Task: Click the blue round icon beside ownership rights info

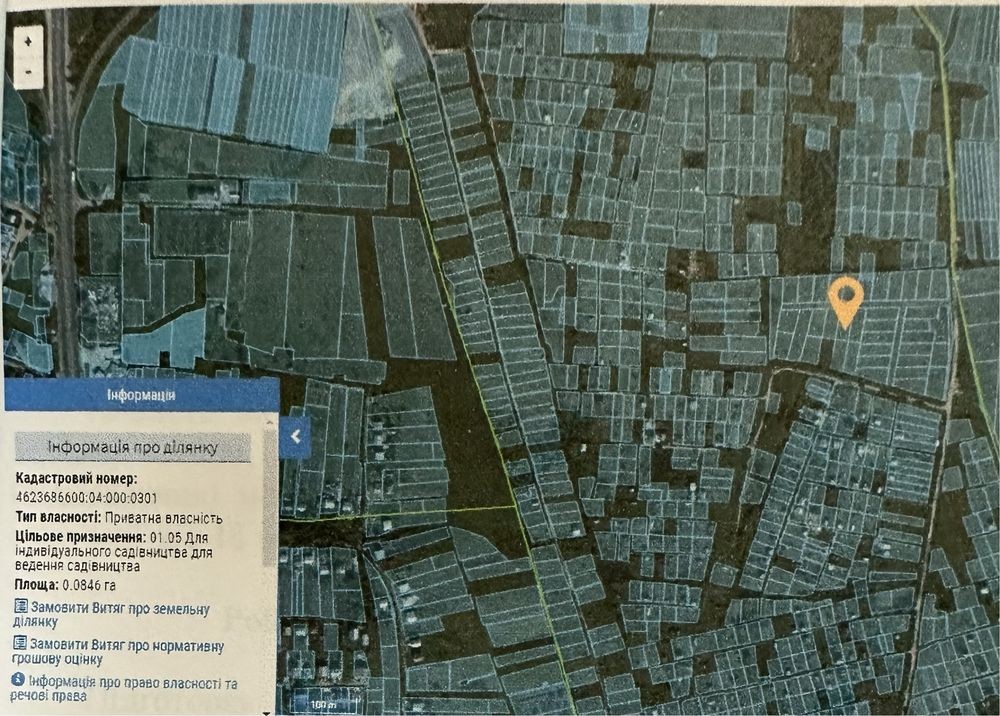Action: click(x=18, y=680)
